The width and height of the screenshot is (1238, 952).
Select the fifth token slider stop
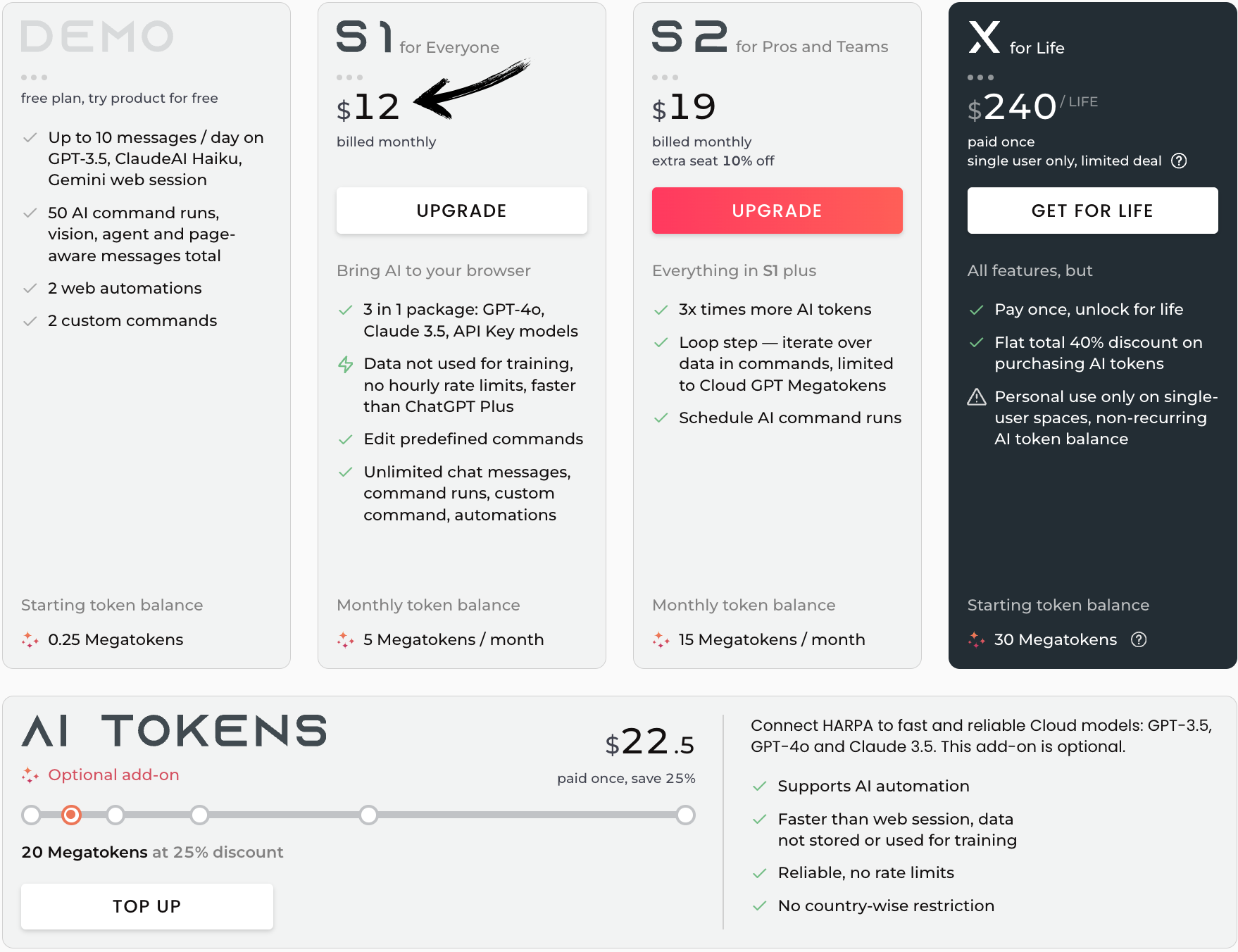[368, 815]
